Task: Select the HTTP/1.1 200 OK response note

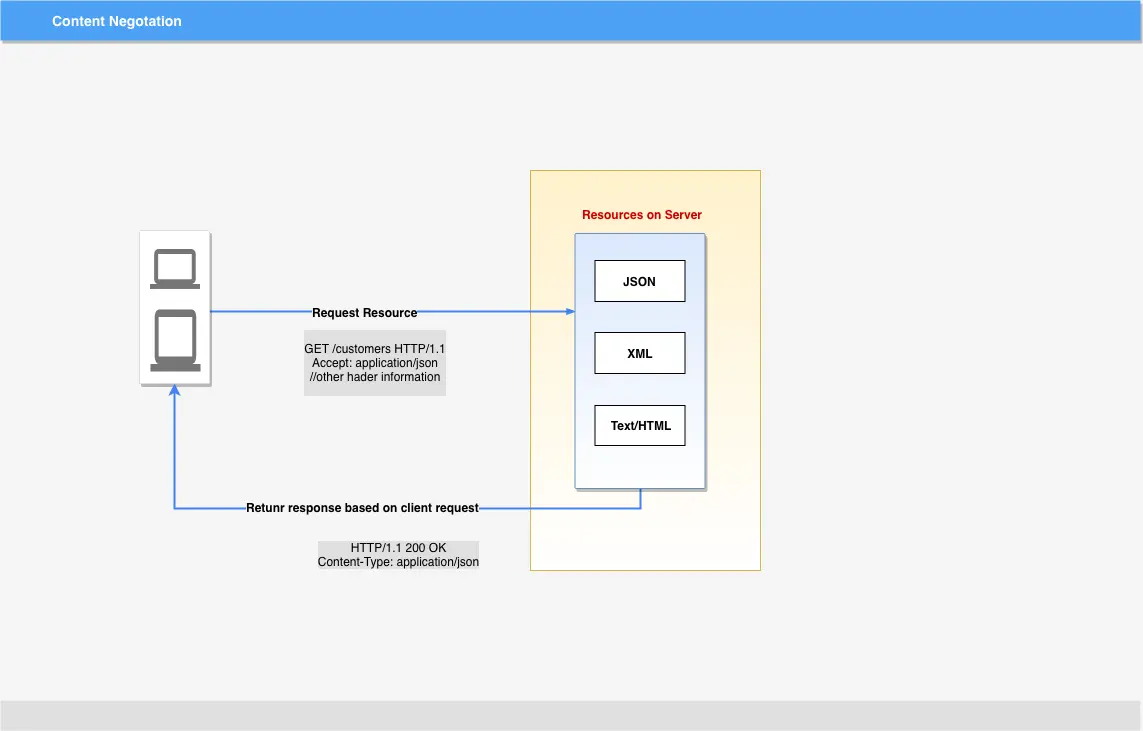Action: click(x=398, y=555)
